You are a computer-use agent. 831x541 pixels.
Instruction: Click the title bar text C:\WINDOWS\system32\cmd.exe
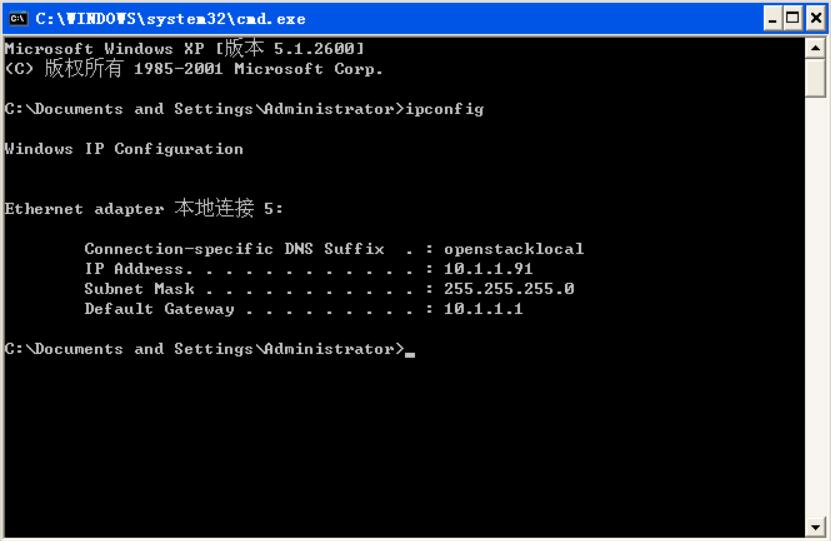170,19
